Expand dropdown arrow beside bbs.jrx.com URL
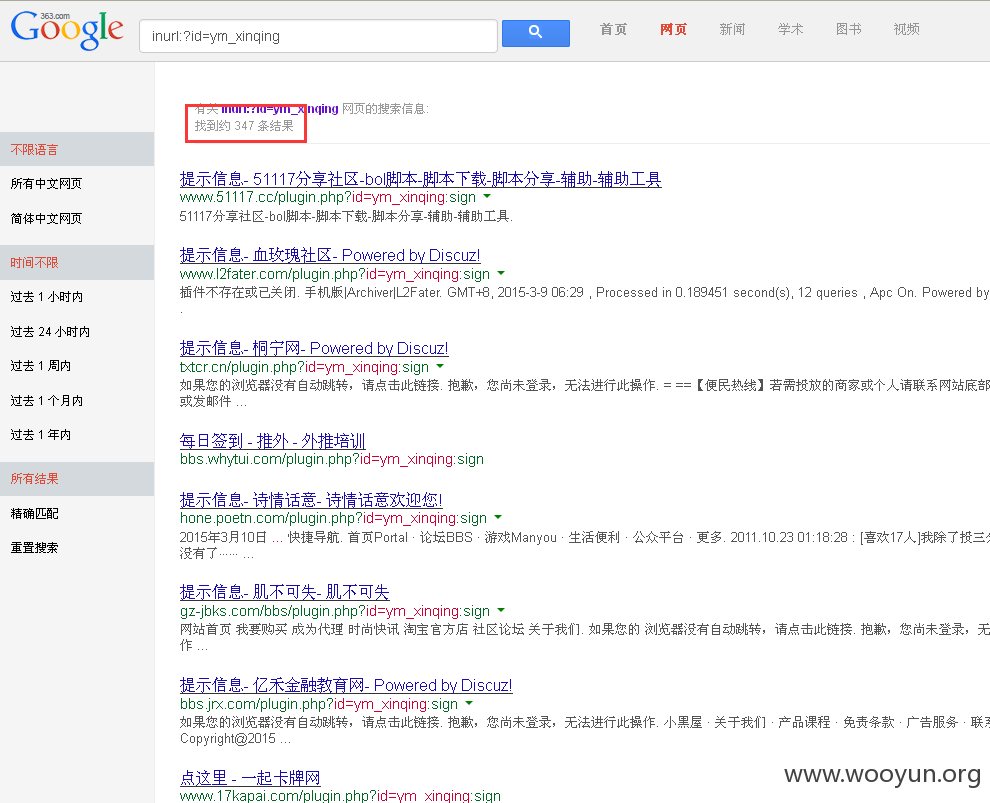The height and width of the screenshot is (803, 990). tap(469, 703)
